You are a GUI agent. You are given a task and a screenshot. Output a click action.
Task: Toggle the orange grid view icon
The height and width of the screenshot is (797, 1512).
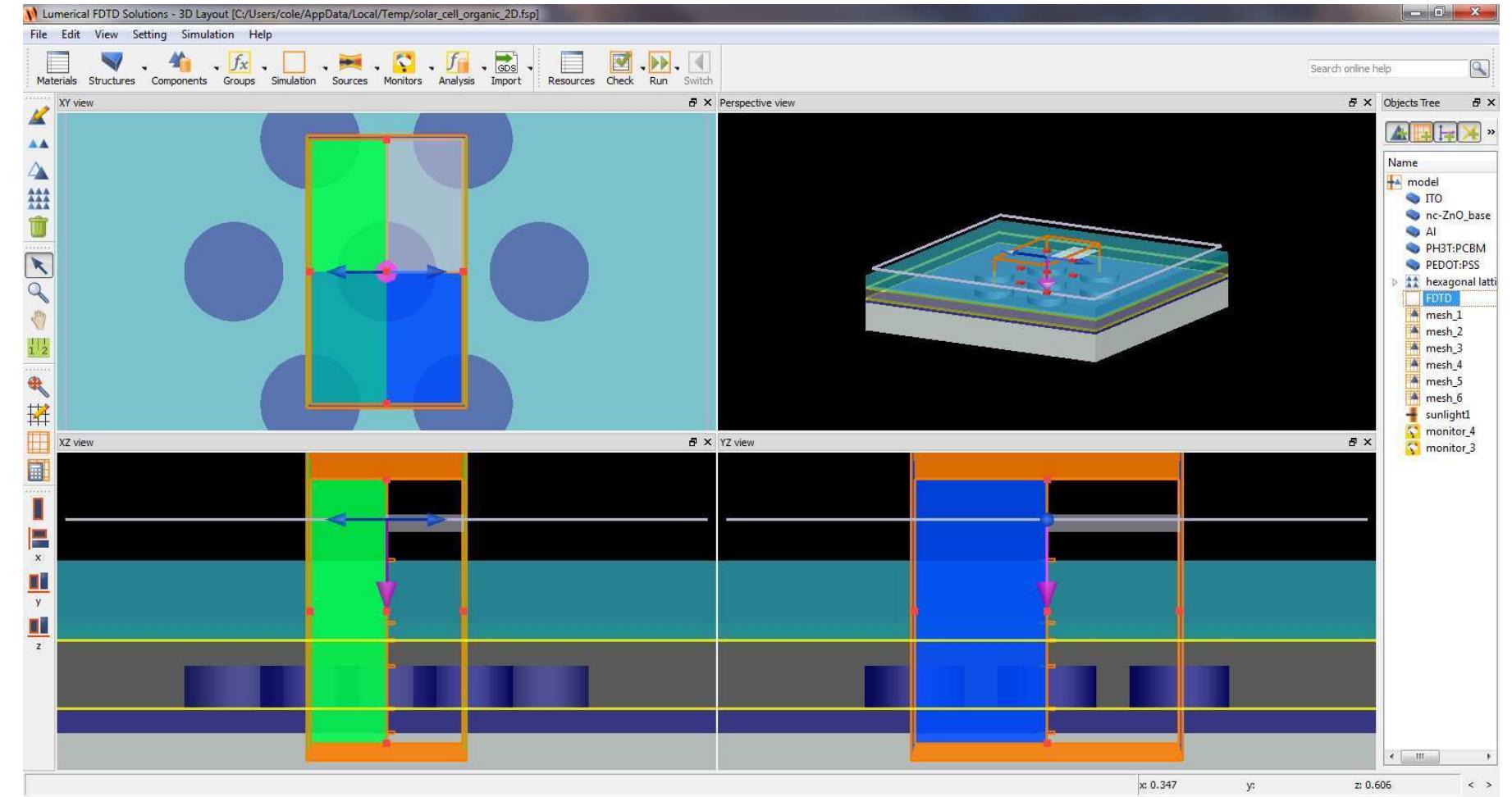39,443
